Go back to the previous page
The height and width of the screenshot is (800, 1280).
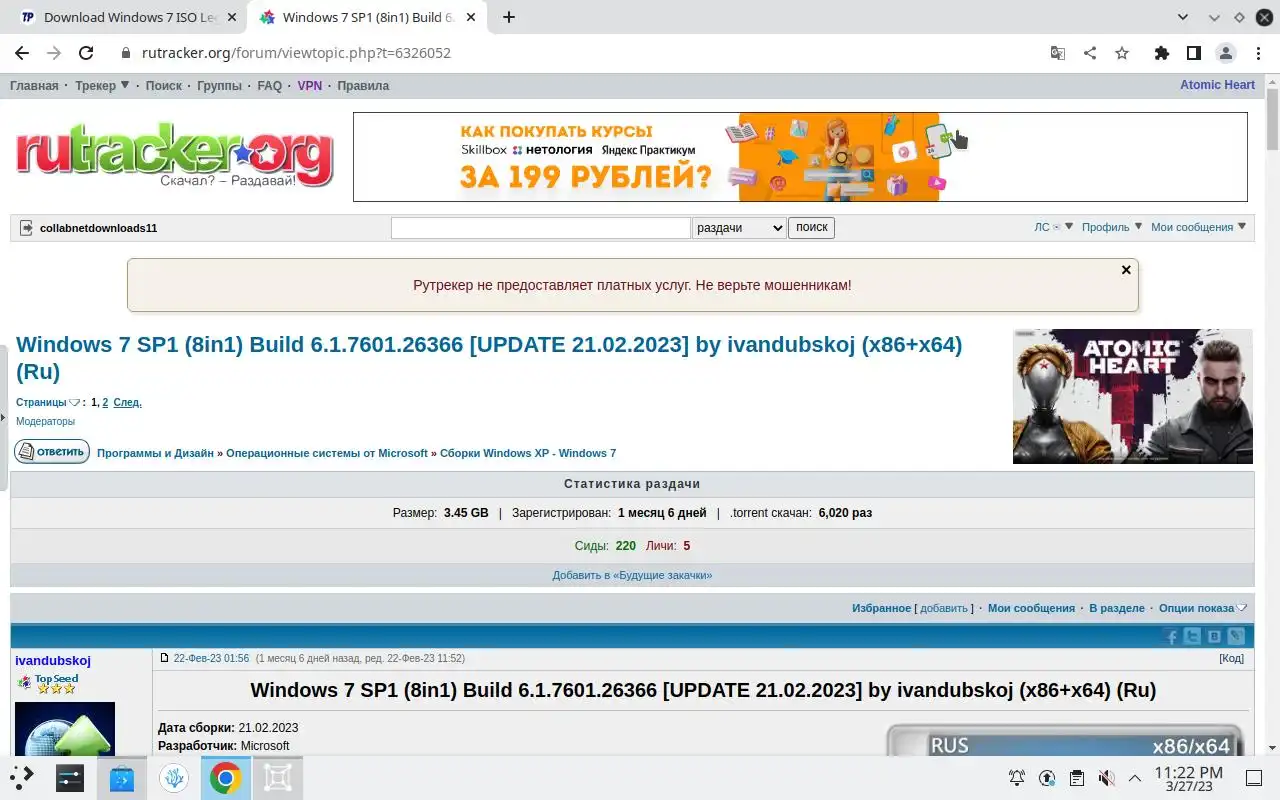22,53
